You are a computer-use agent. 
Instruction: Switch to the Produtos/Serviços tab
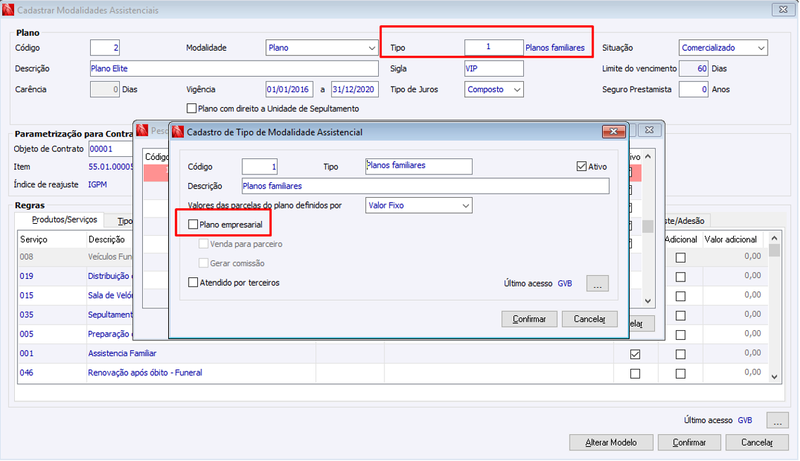[x=64, y=220]
